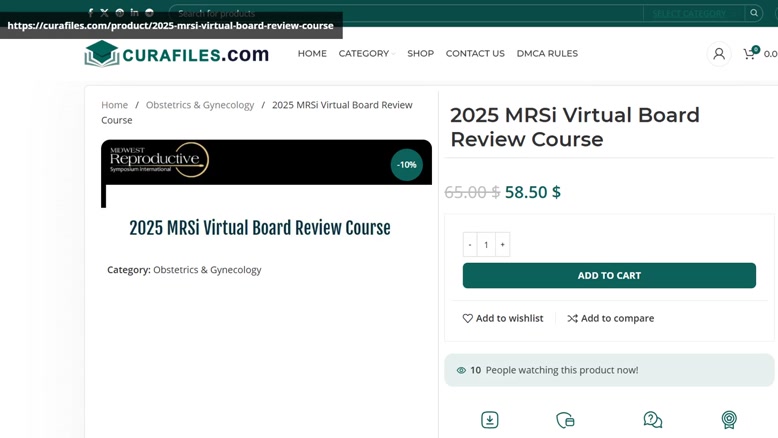The image size is (778, 438).
Task: Go to the HOME menu item
Action: pyautogui.click(x=312, y=54)
